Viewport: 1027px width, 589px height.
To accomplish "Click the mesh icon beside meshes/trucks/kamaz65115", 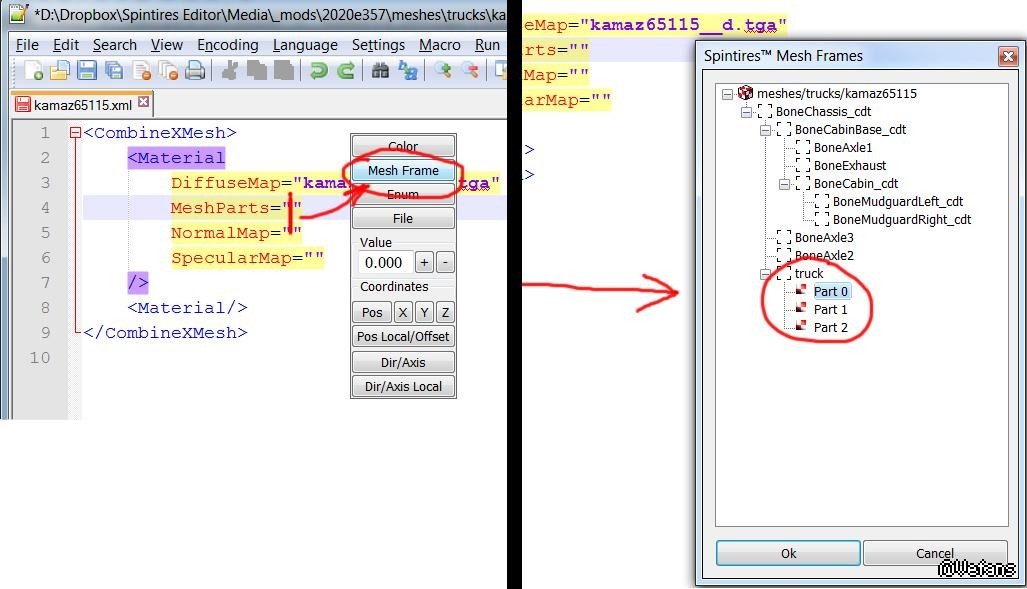I will [745, 93].
